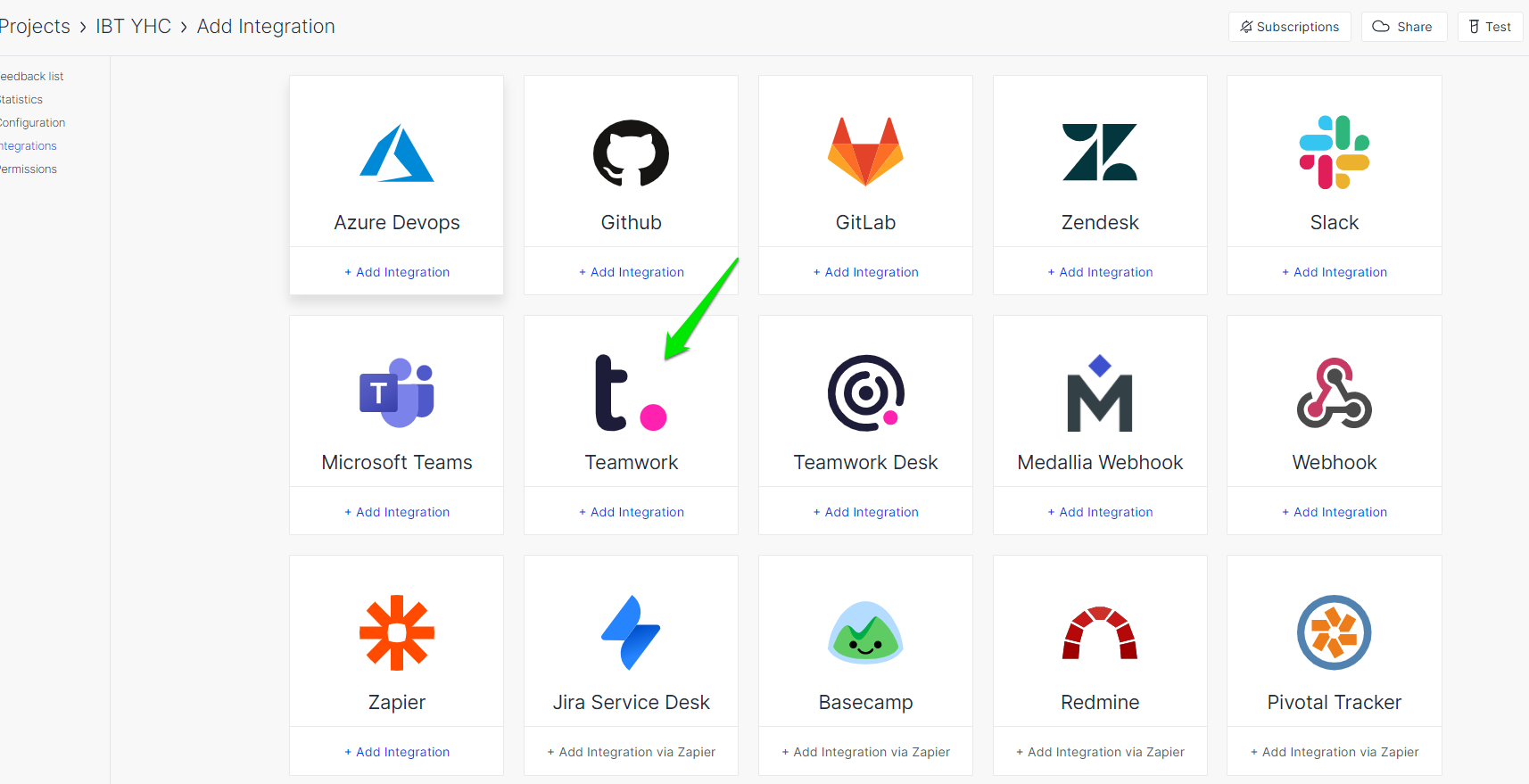Open Permissions in sidebar

pos(28,169)
